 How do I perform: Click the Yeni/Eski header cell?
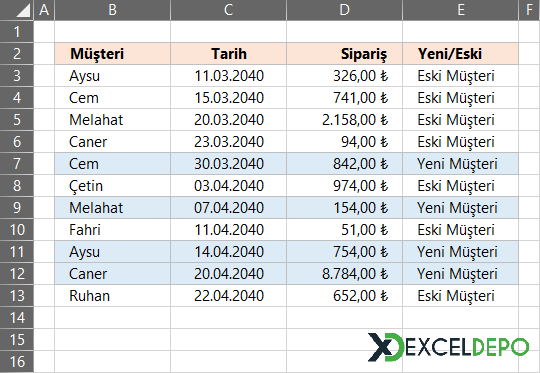pyautogui.click(x=460, y=54)
